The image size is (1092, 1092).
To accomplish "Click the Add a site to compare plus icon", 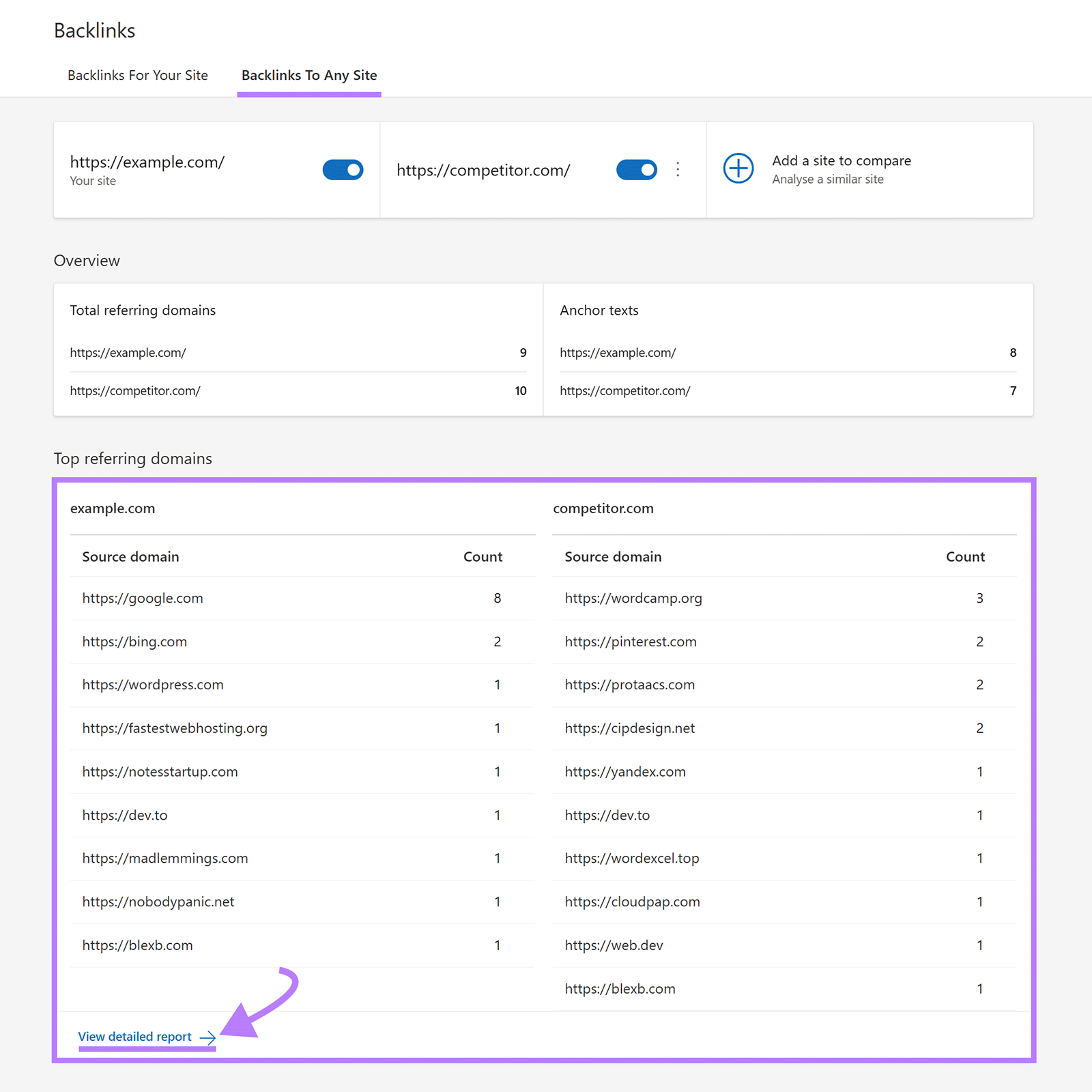I will point(738,169).
